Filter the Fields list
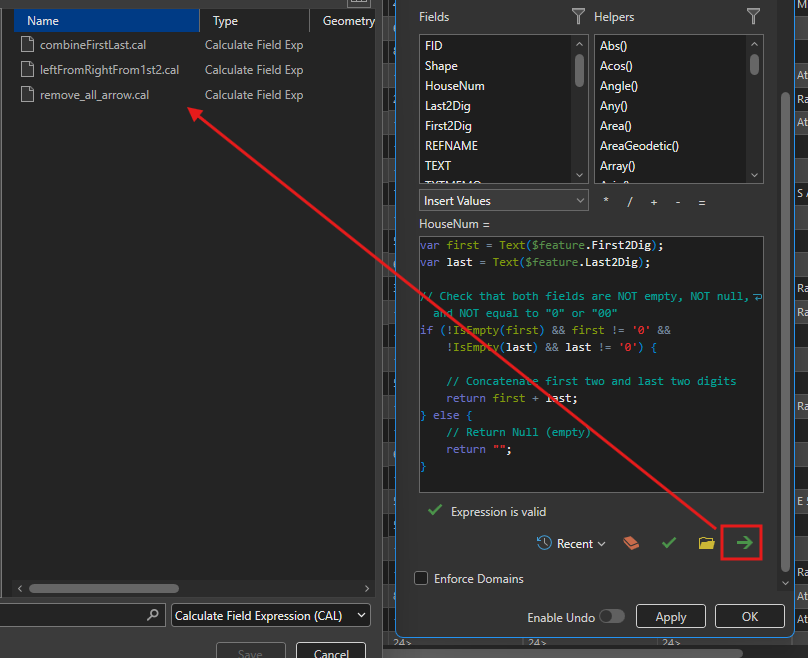Viewport: 808px width, 658px height. pyautogui.click(x=578, y=16)
